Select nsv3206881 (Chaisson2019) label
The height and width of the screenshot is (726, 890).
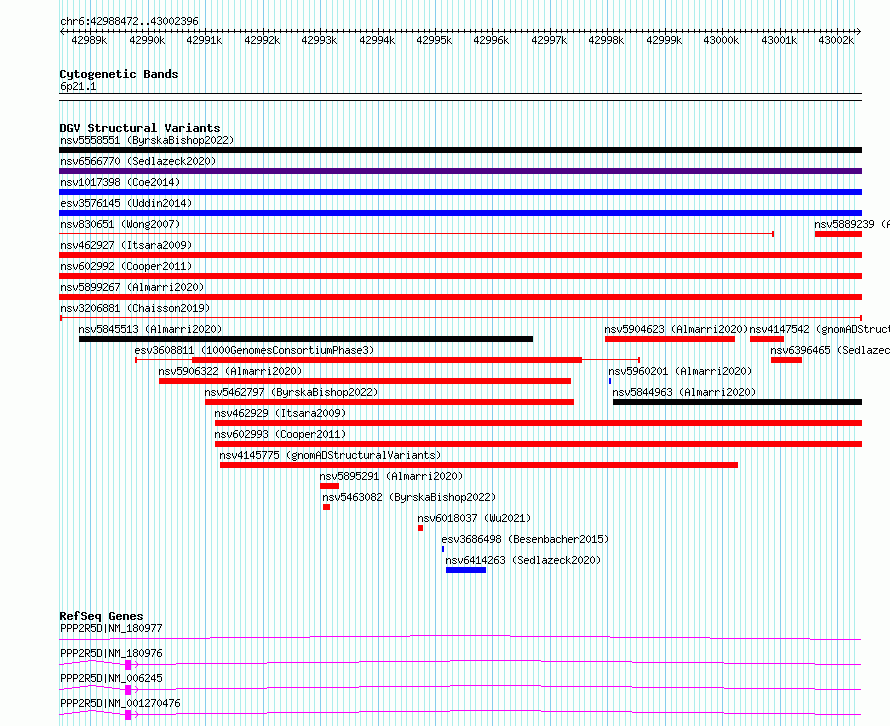[135, 308]
